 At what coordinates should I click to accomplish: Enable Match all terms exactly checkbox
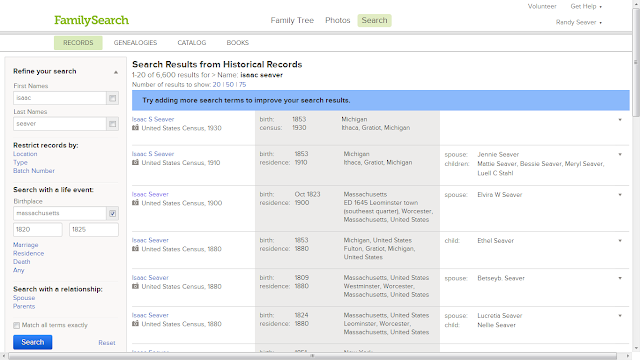click(x=16, y=325)
